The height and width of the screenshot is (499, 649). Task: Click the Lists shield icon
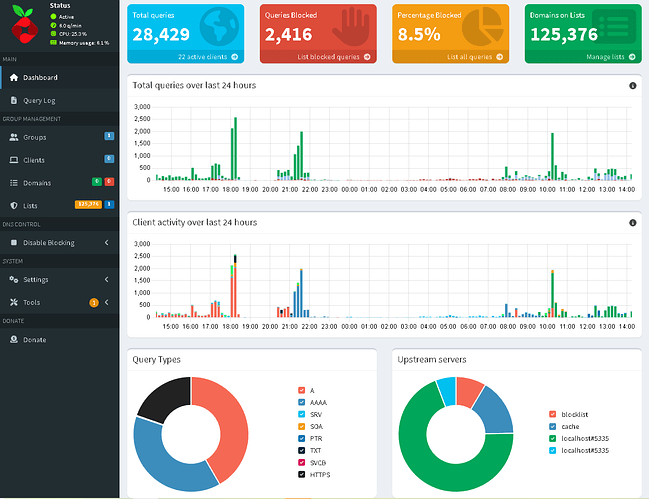click(14, 205)
